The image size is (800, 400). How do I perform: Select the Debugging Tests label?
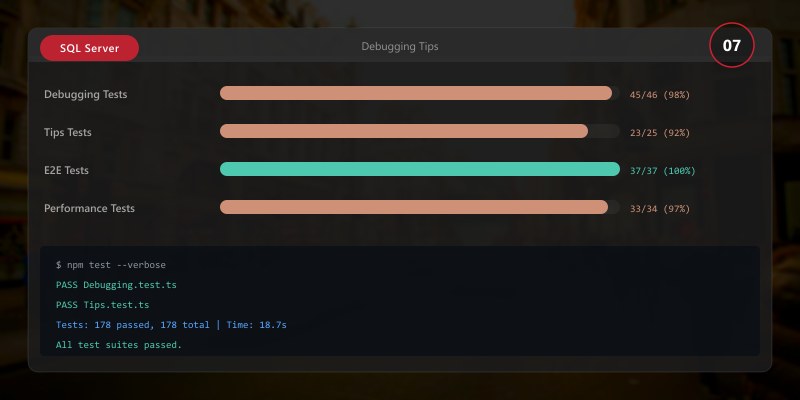coord(86,94)
